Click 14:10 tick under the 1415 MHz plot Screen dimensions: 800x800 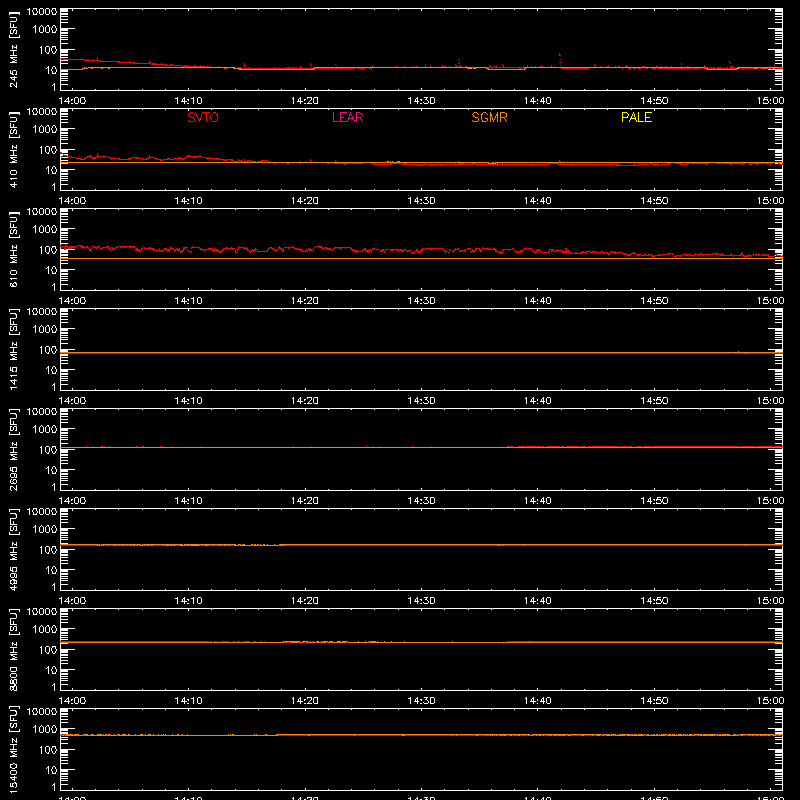point(188,401)
